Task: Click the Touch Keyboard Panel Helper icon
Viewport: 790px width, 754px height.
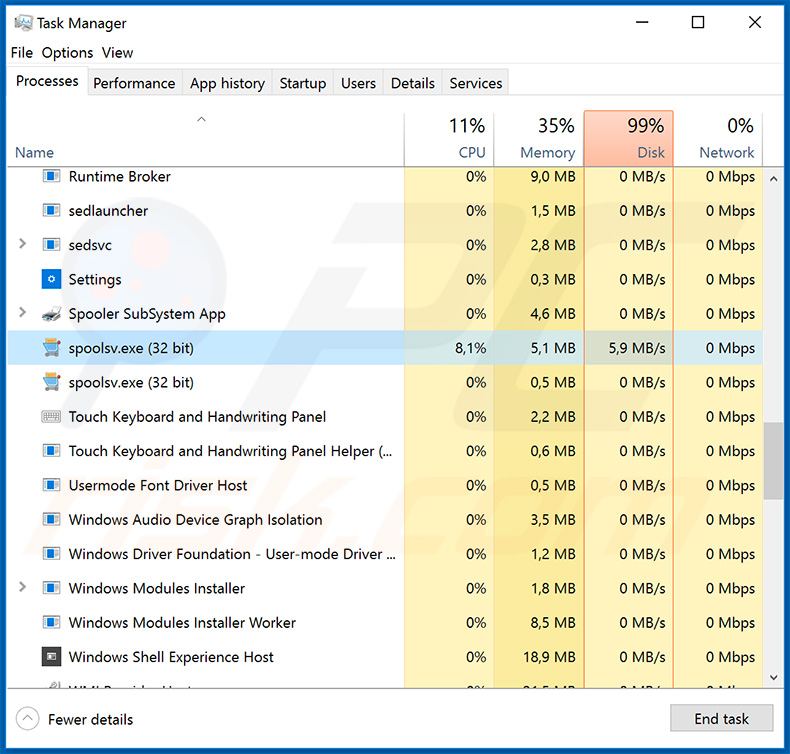Action: click(x=51, y=451)
